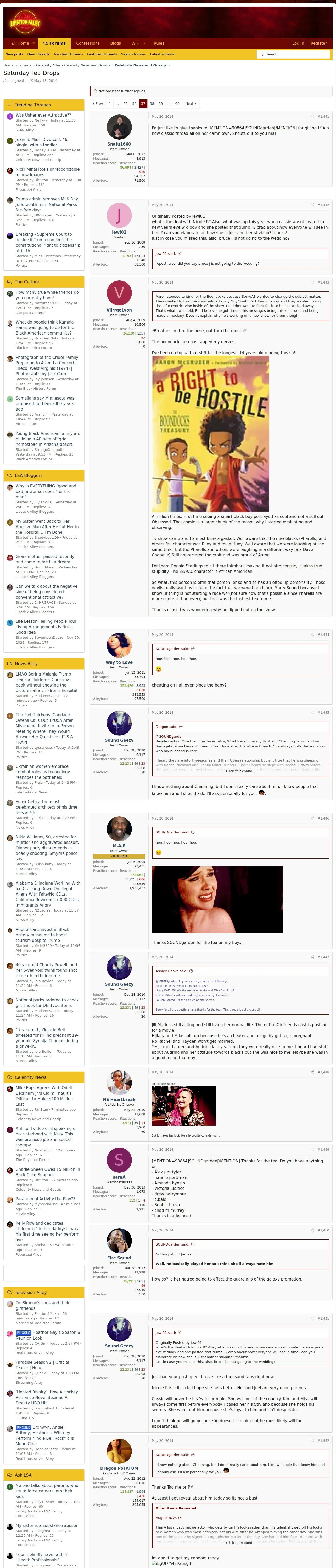336x1568 pixels.
Task: Open the Forums tab
Action: [54, 43]
